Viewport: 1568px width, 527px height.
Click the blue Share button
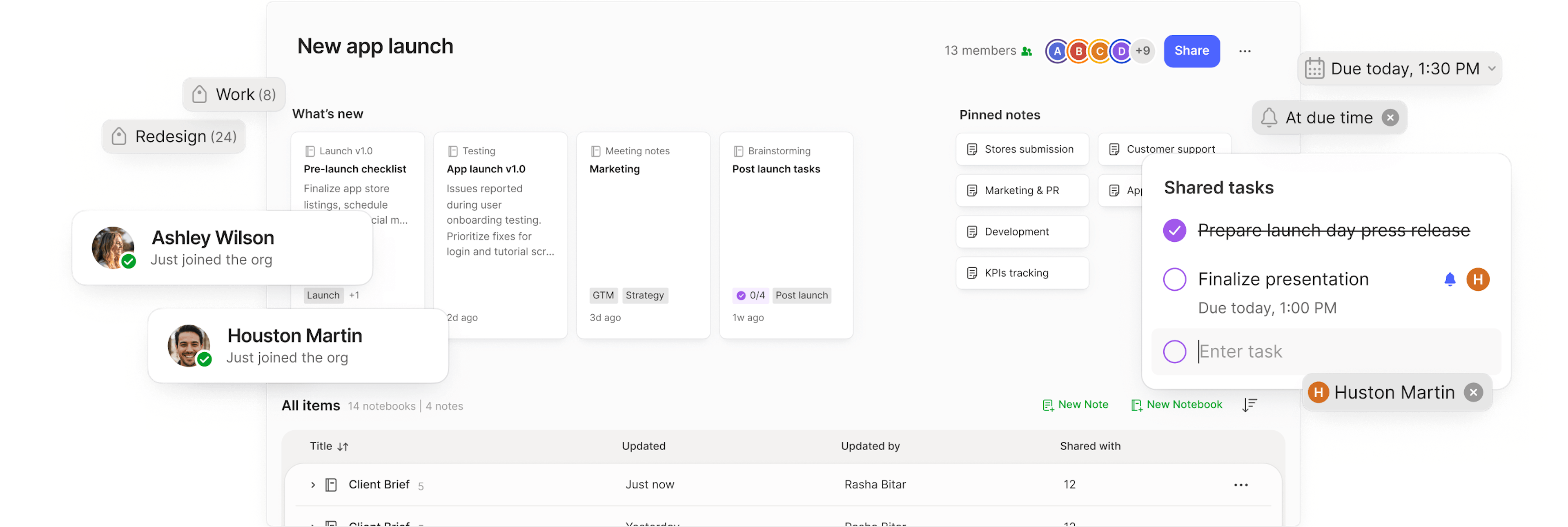1191,51
